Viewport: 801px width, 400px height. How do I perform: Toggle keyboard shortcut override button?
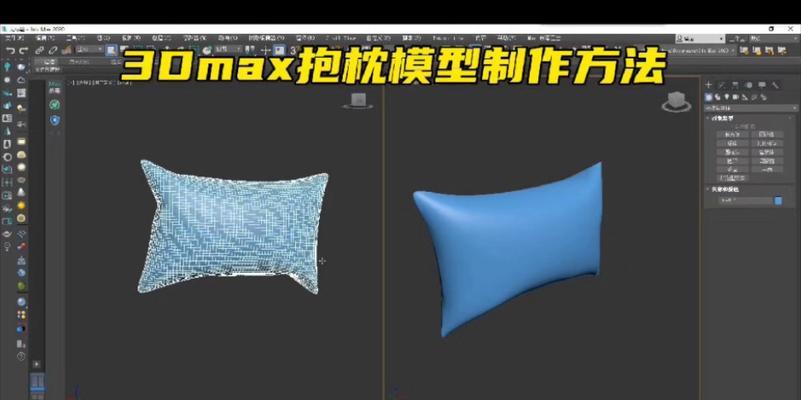coord(279,51)
